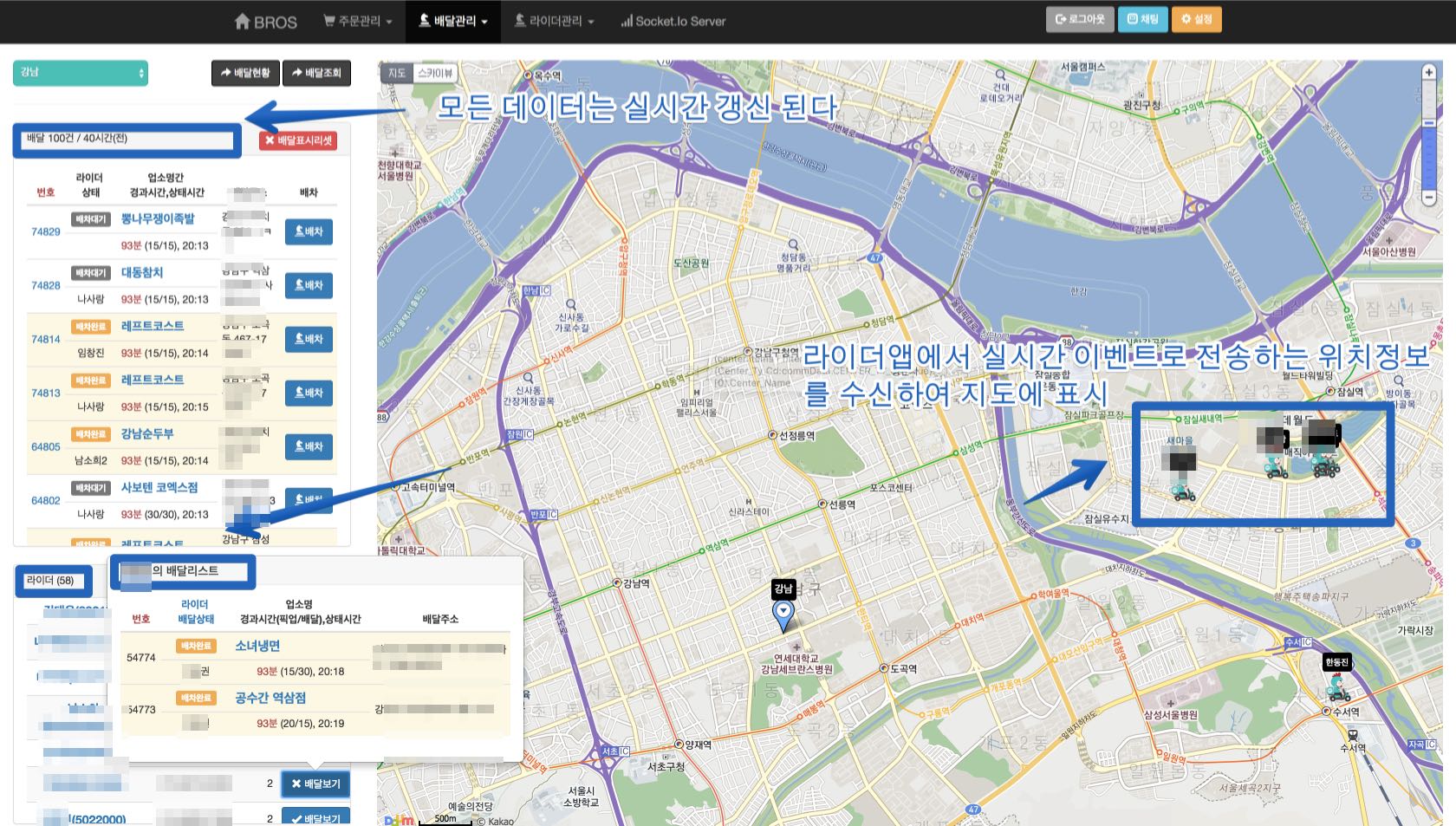Zoom in the map with plus button
The image size is (1456, 826).
coord(1429,72)
